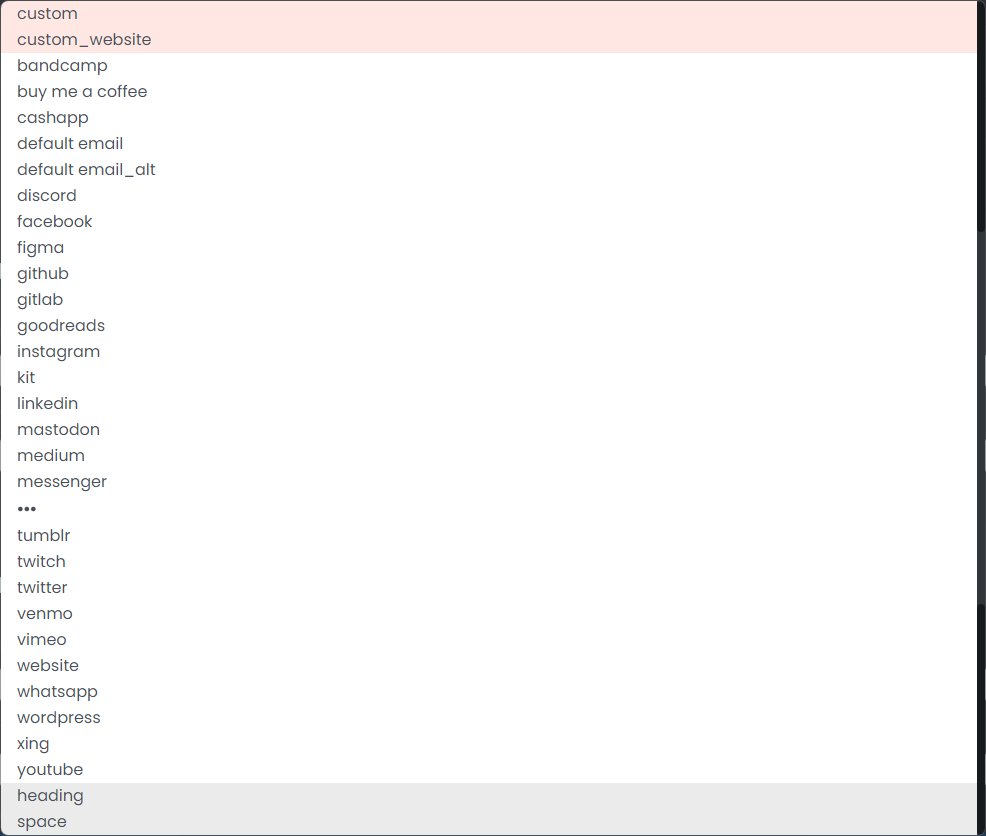Choose instagram entry

pos(489,352)
